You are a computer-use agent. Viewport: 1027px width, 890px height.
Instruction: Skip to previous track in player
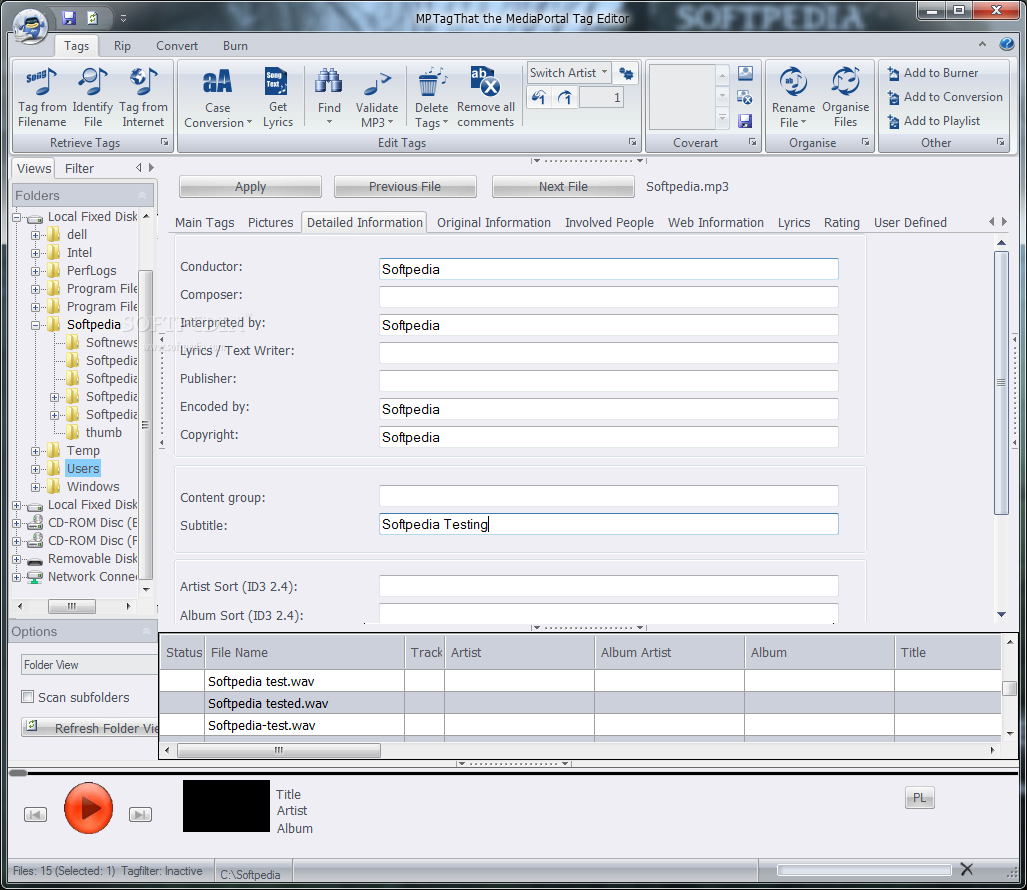pyautogui.click(x=35, y=814)
